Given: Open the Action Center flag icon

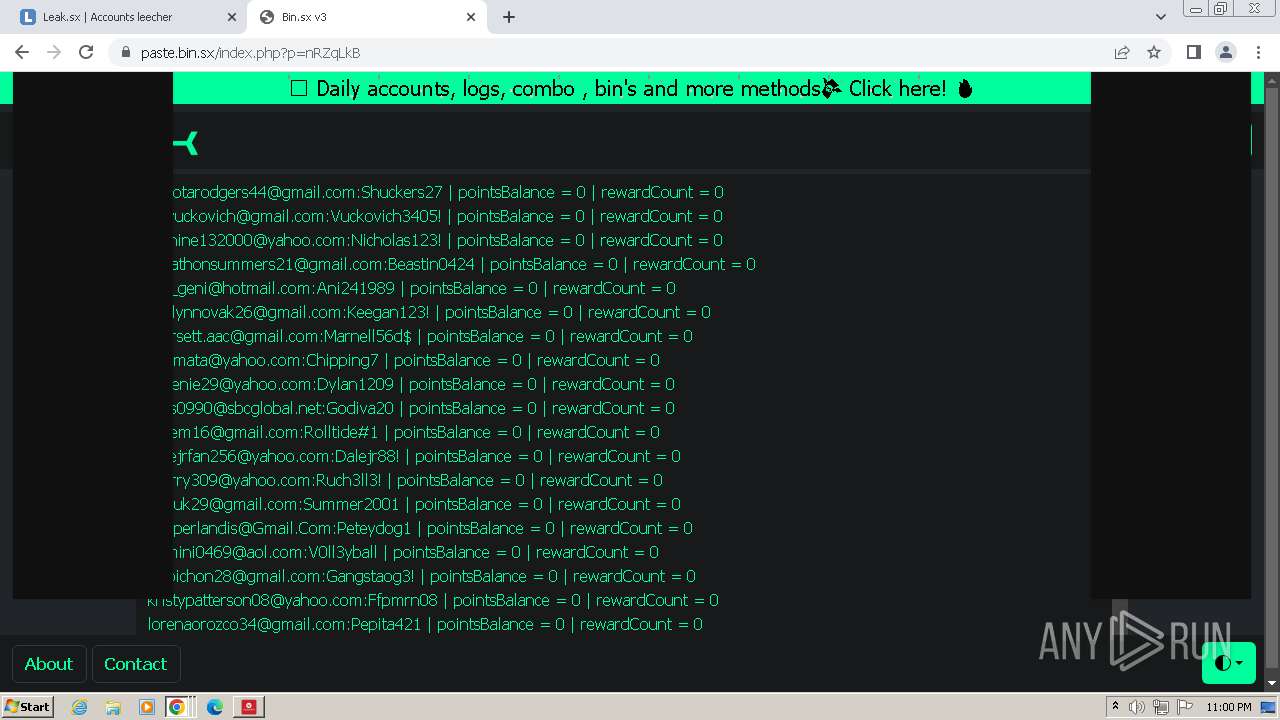Looking at the screenshot, I should [1185, 707].
